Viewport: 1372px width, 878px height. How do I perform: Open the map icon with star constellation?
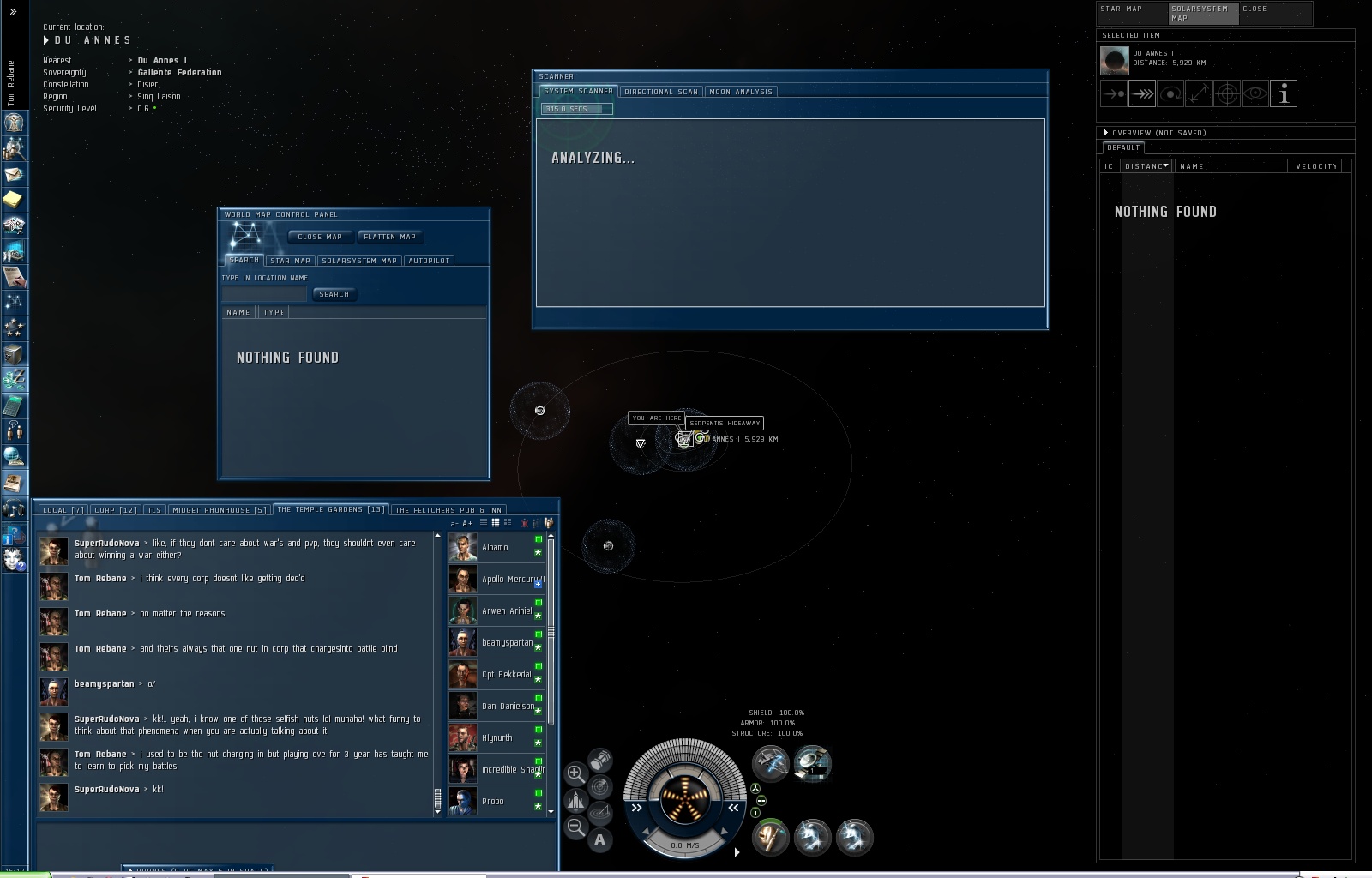tap(14, 302)
